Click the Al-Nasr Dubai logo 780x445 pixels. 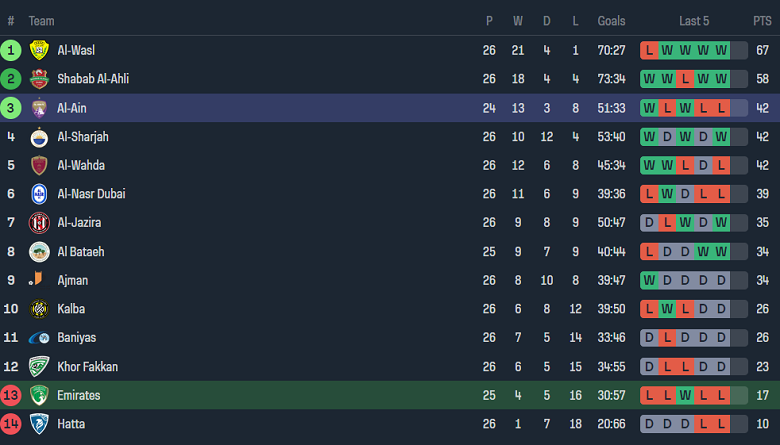point(39,194)
